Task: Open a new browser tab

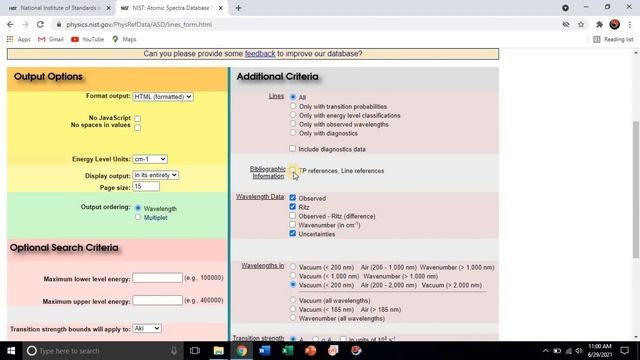Action: [238, 8]
